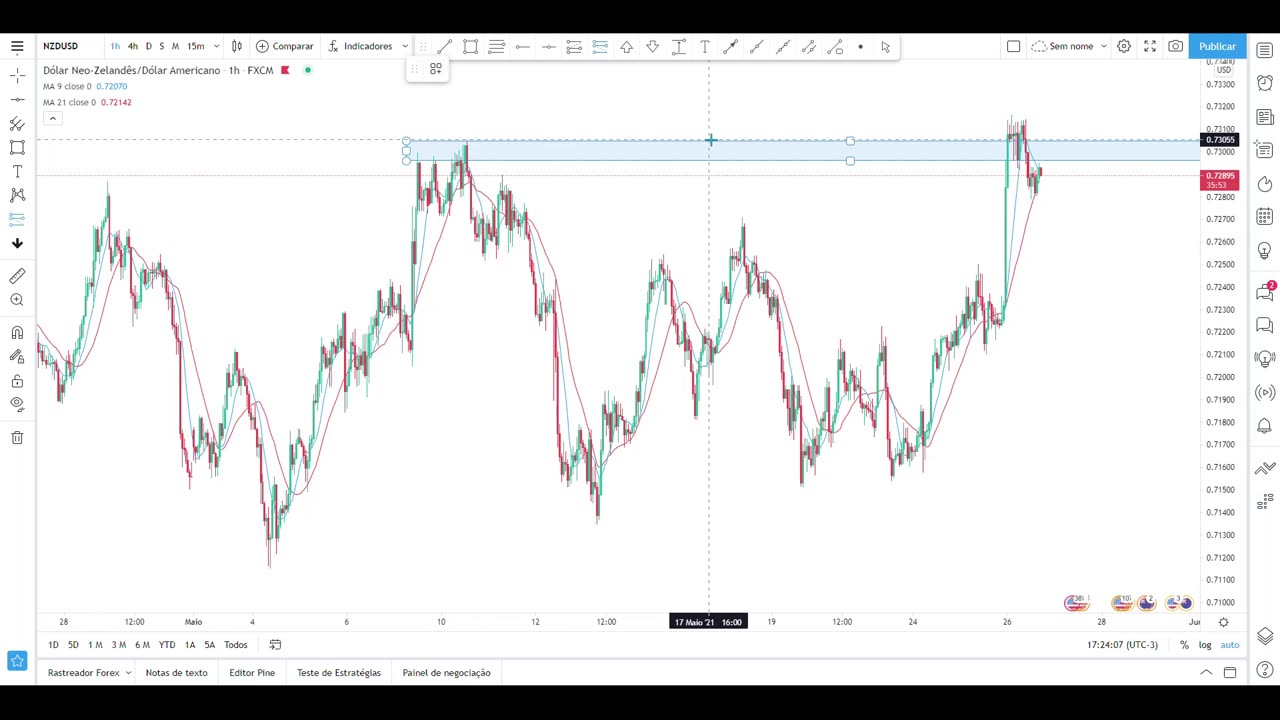The image size is (1280, 720).
Task: Click the layout template grid-plus icon
Action: click(x=436, y=69)
